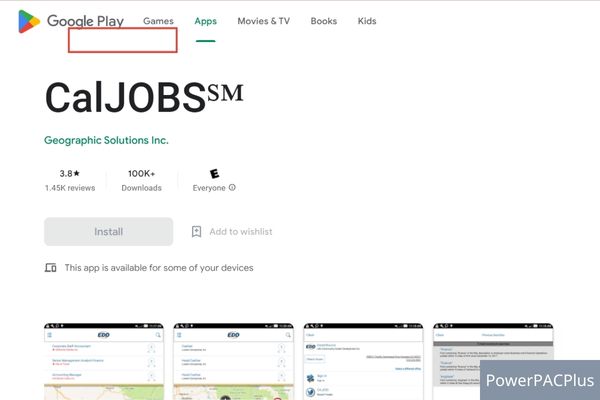Open the fourth app screenshot thumbnail
Viewport: 600px width, 400px height.
coord(493,362)
